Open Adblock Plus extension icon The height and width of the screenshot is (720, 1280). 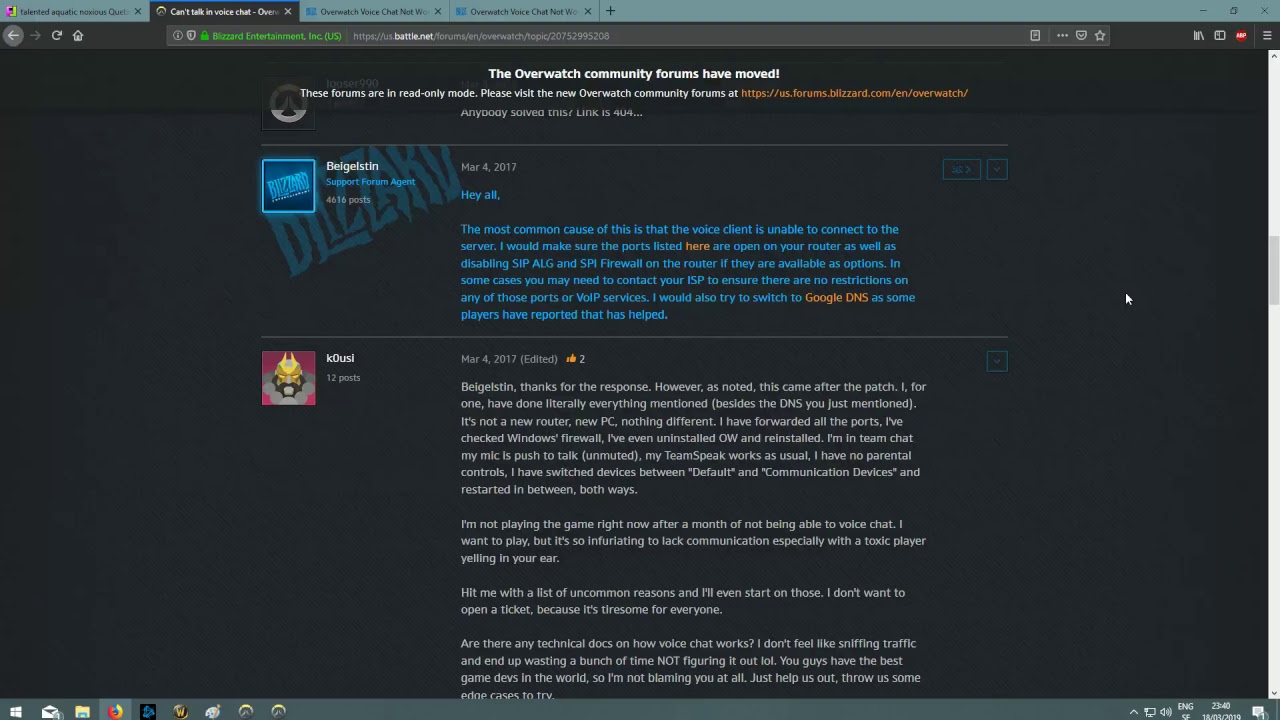click(x=1241, y=35)
